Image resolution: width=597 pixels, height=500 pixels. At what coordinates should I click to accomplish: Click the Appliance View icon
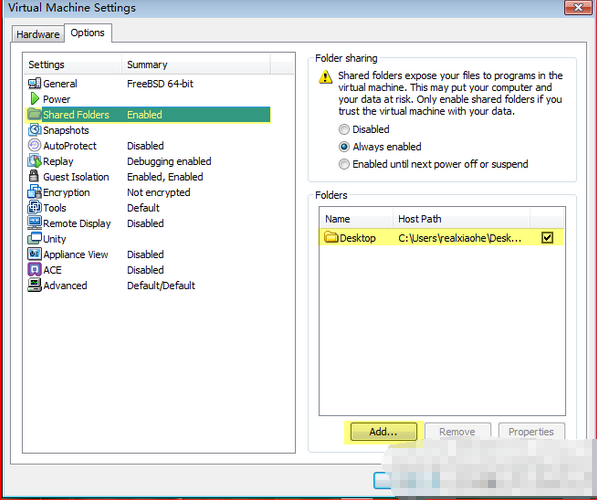(34, 254)
